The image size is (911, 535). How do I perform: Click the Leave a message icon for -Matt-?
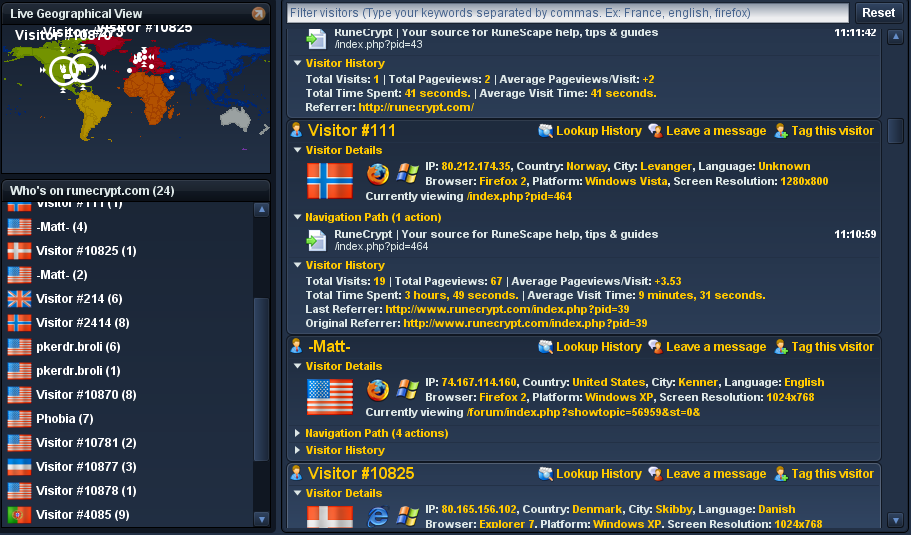coord(655,347)
